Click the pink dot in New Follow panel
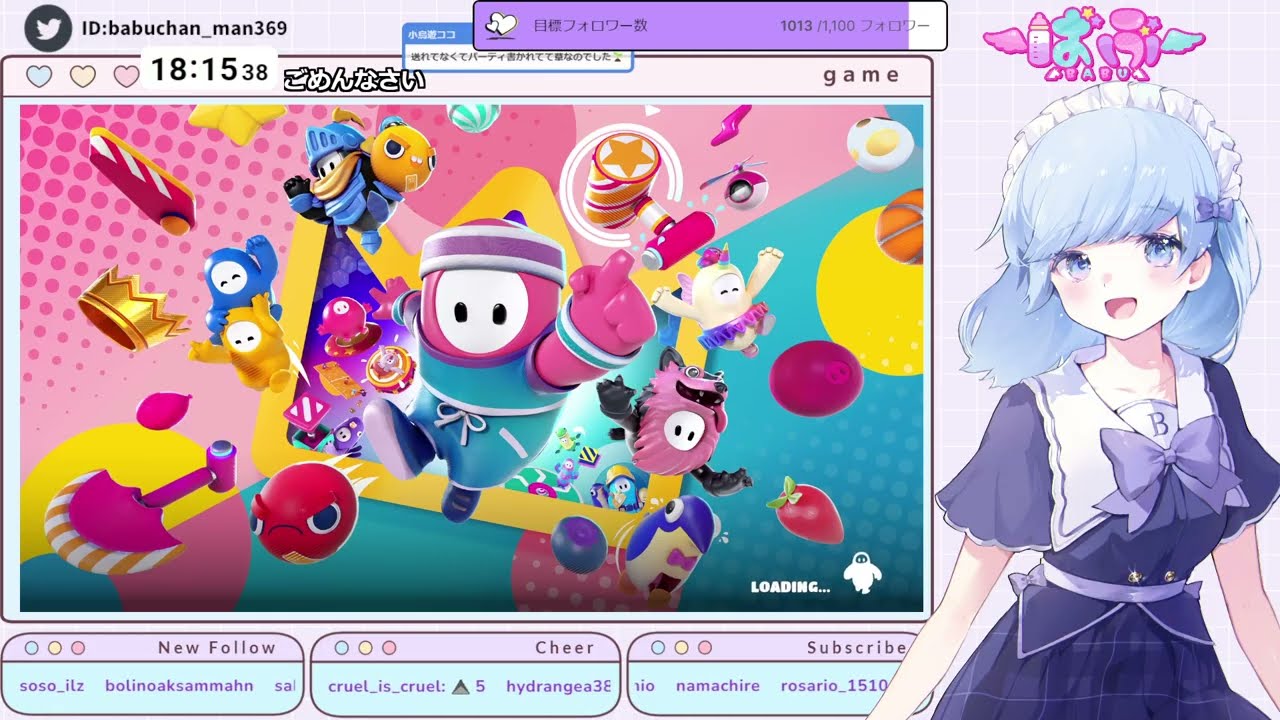The image size is (1280, 720). tap(78, 648)
